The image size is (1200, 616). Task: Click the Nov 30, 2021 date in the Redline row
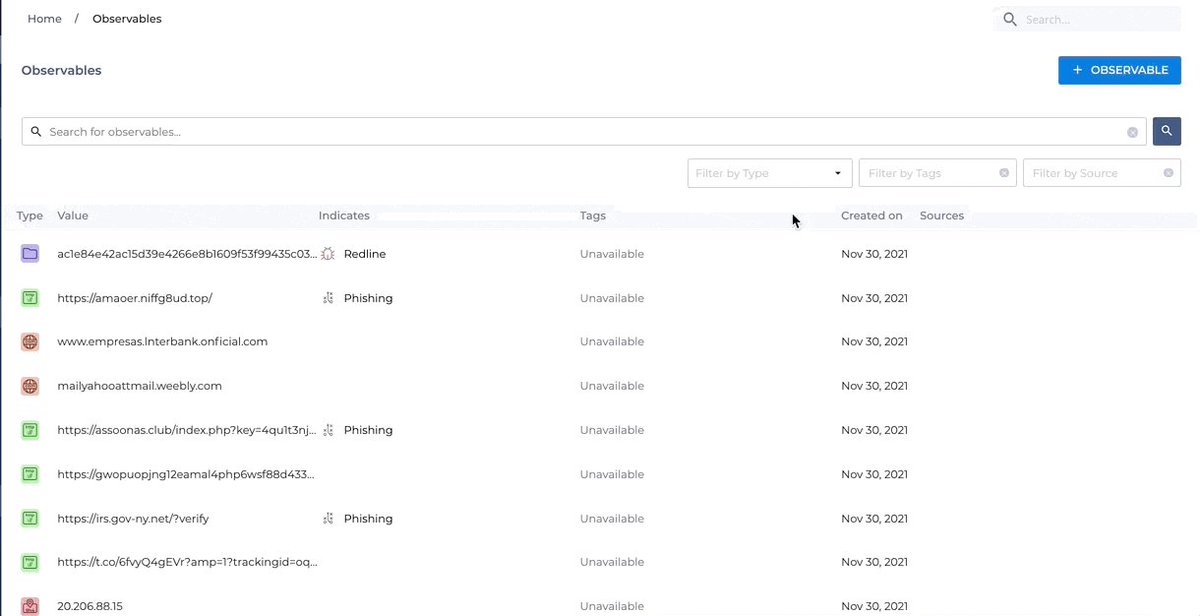pos(874,254)
